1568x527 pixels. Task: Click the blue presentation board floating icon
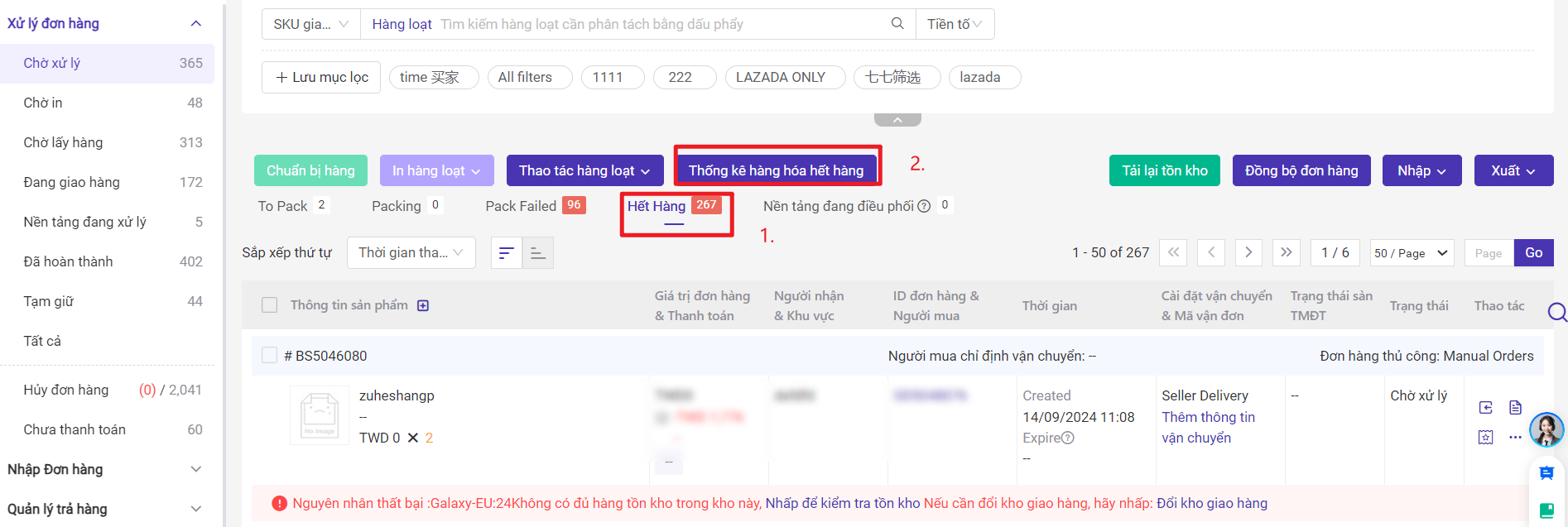point(1546,472)
